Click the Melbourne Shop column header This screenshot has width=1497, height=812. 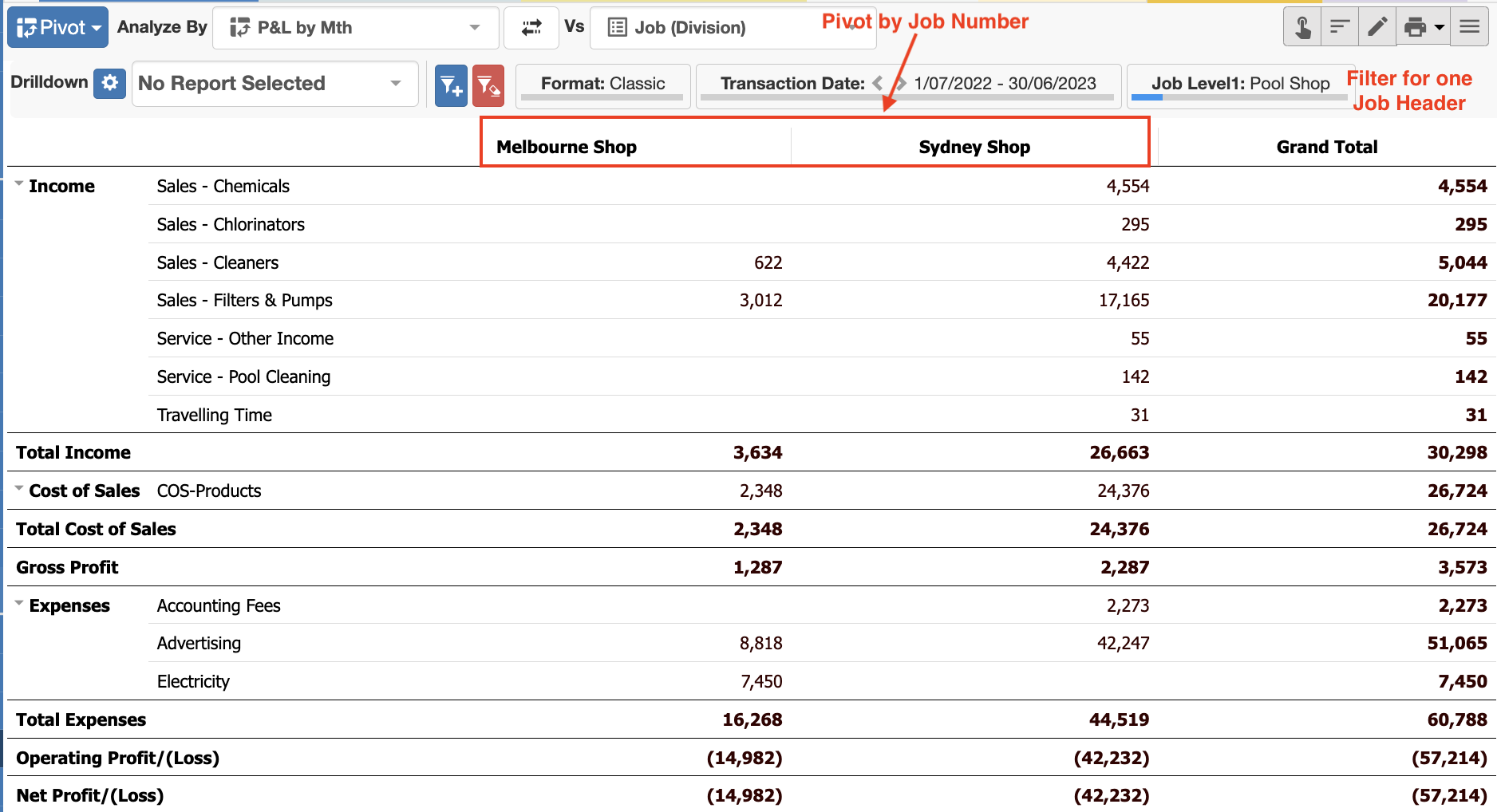click(x=567, y=147)
